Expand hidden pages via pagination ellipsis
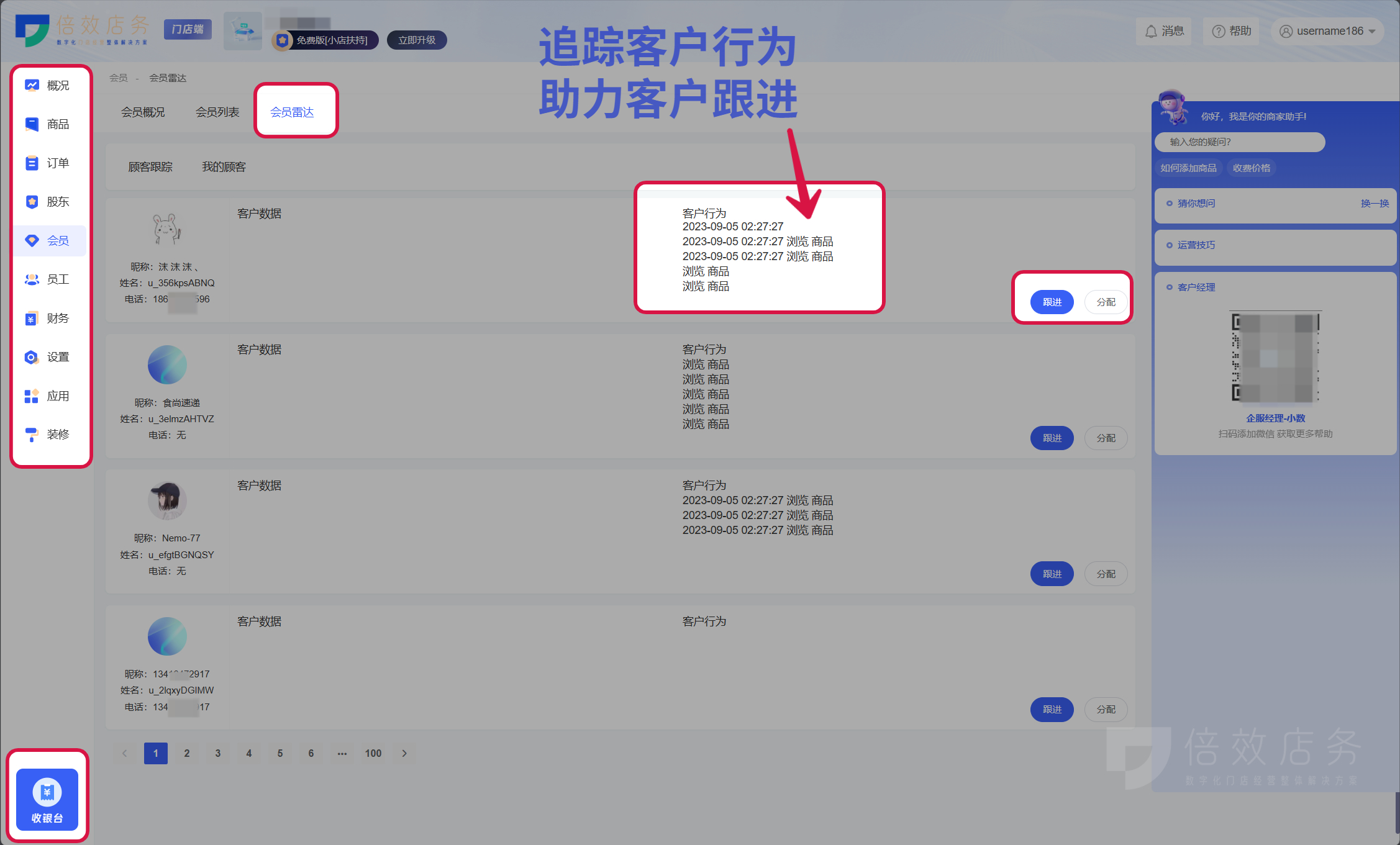 [342, 753]
